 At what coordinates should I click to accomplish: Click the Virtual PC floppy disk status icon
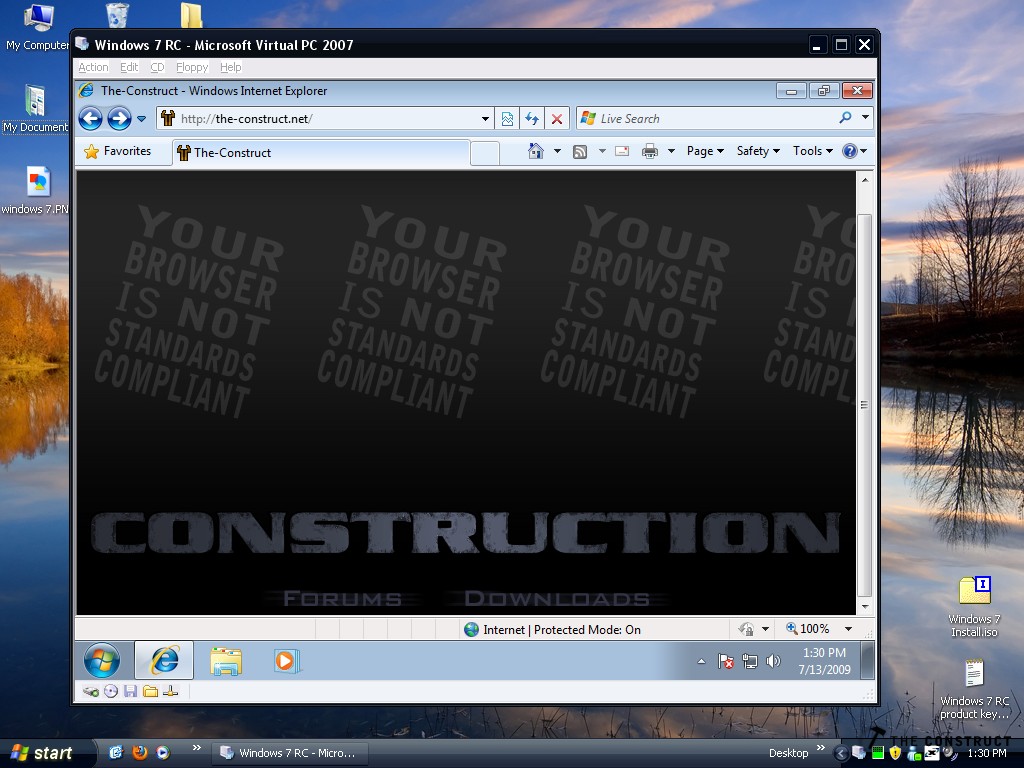click(x=131, y=691)
